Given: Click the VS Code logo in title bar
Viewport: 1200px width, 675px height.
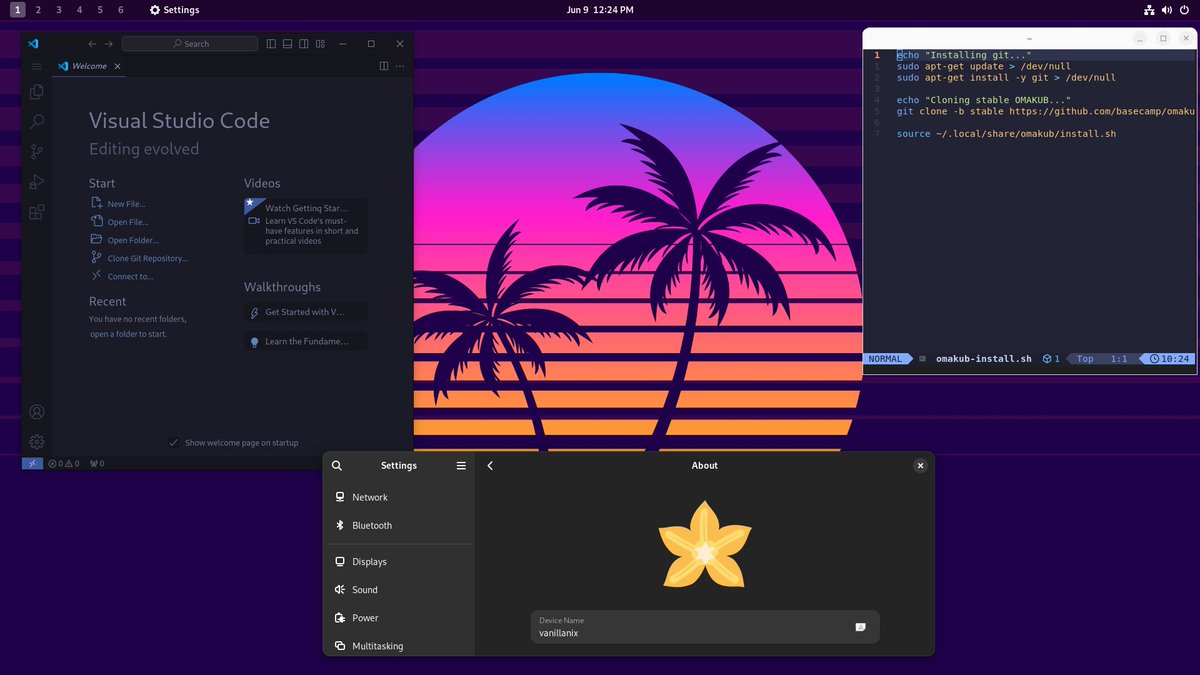Looking at the screenshot, I should click(x=33, y=44).
